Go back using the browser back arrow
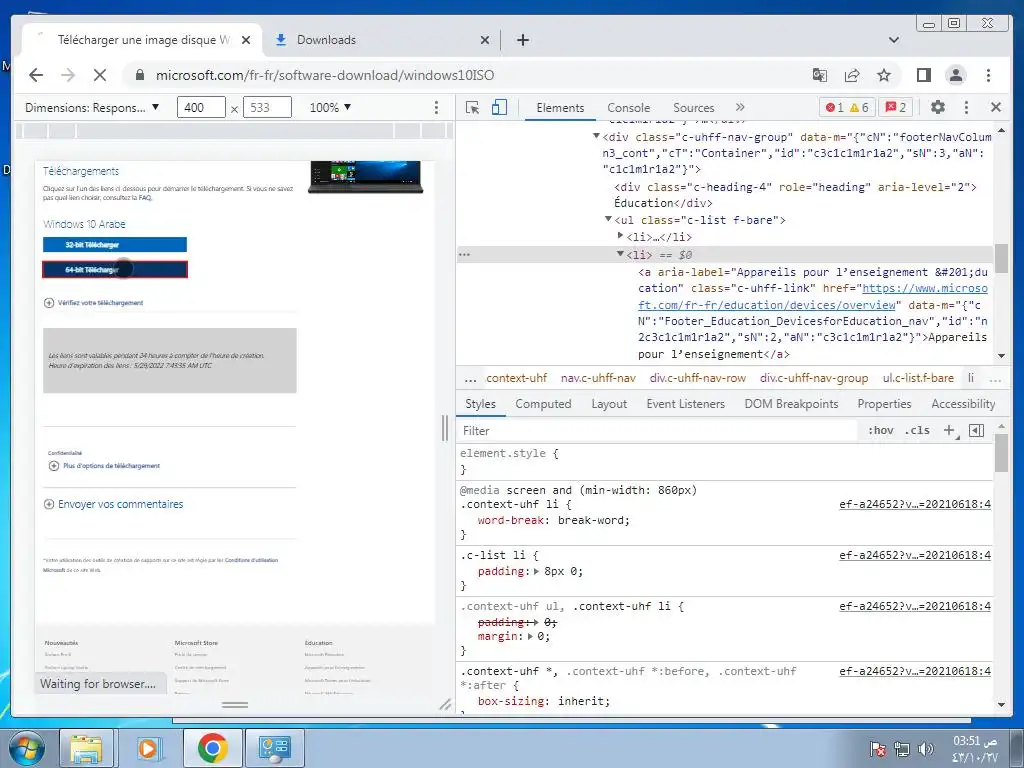The height and width of the screenshot is (768, 1024). pyautogui.click(x=36, y=75)
